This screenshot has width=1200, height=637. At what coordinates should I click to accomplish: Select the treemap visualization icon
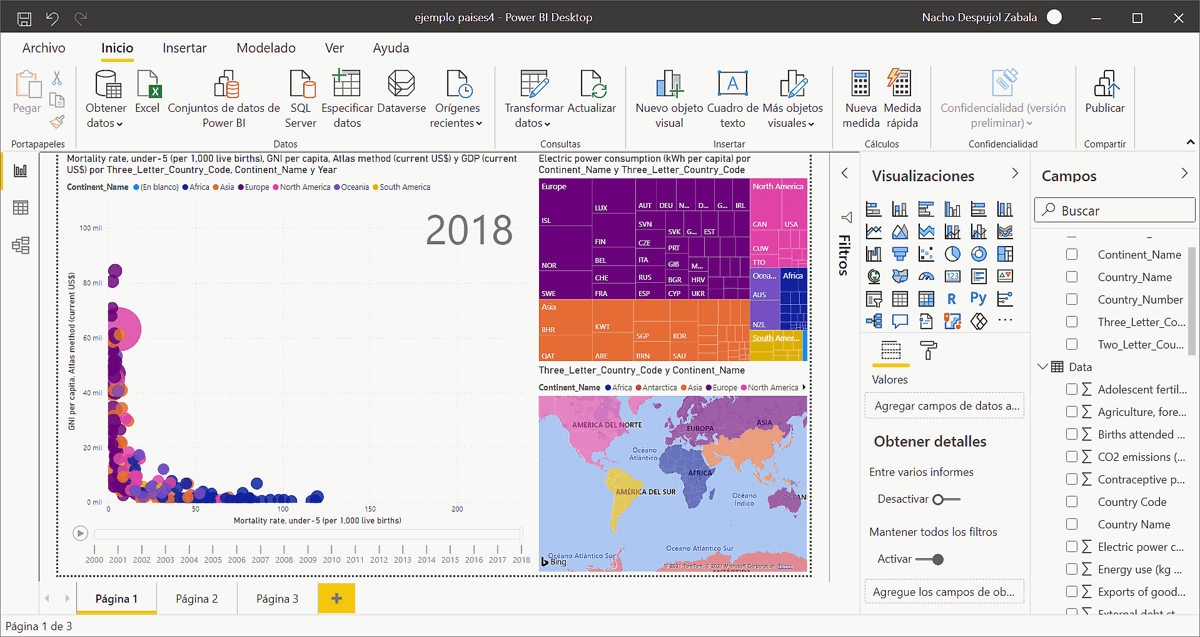[x=1005, y=254]
